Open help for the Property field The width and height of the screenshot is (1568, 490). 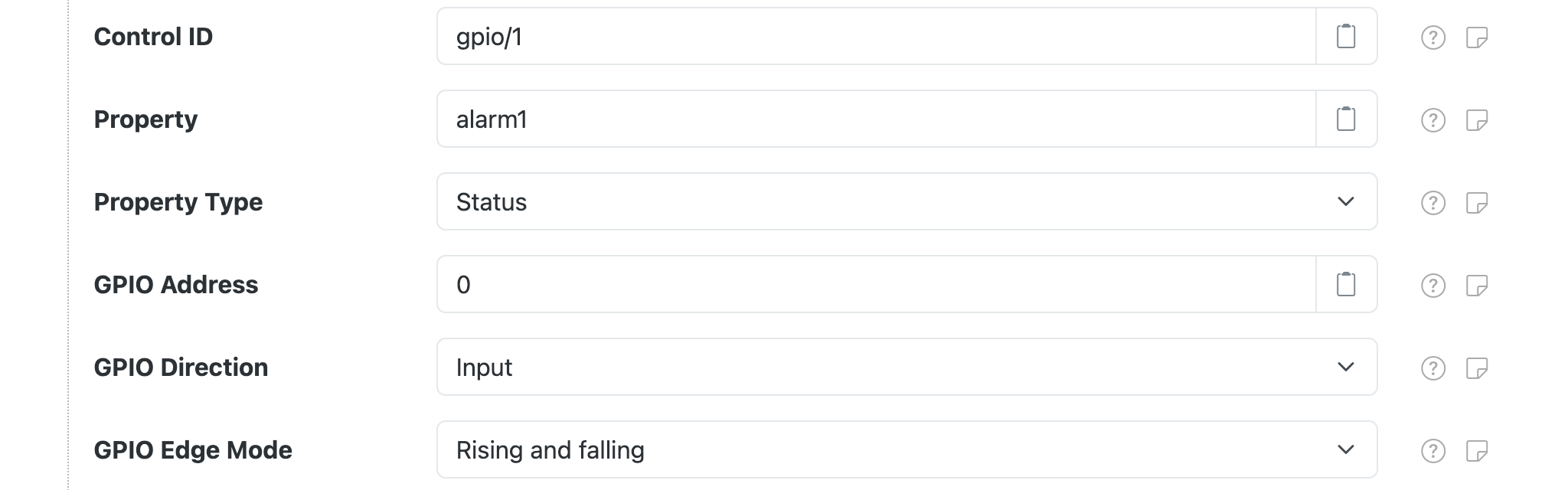click(1432, 119)
